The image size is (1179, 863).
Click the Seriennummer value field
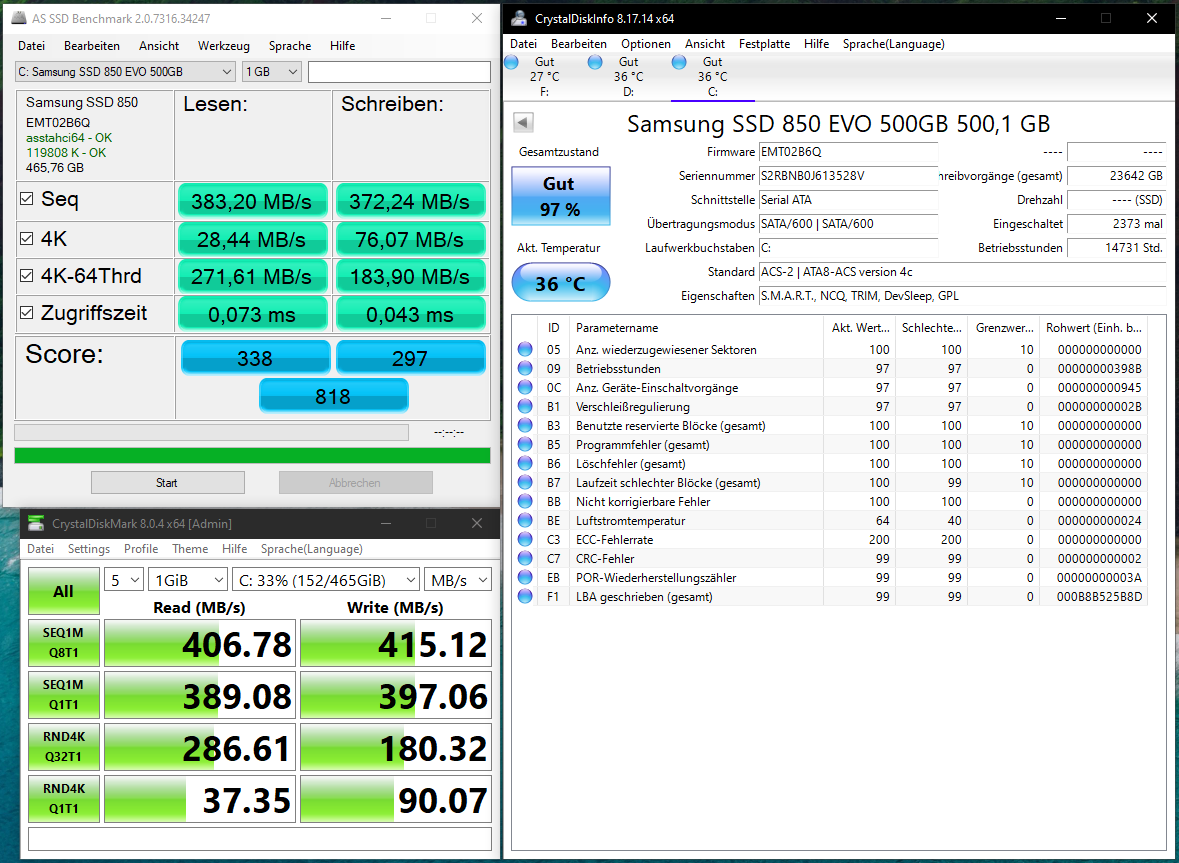[x=848, y=176]
